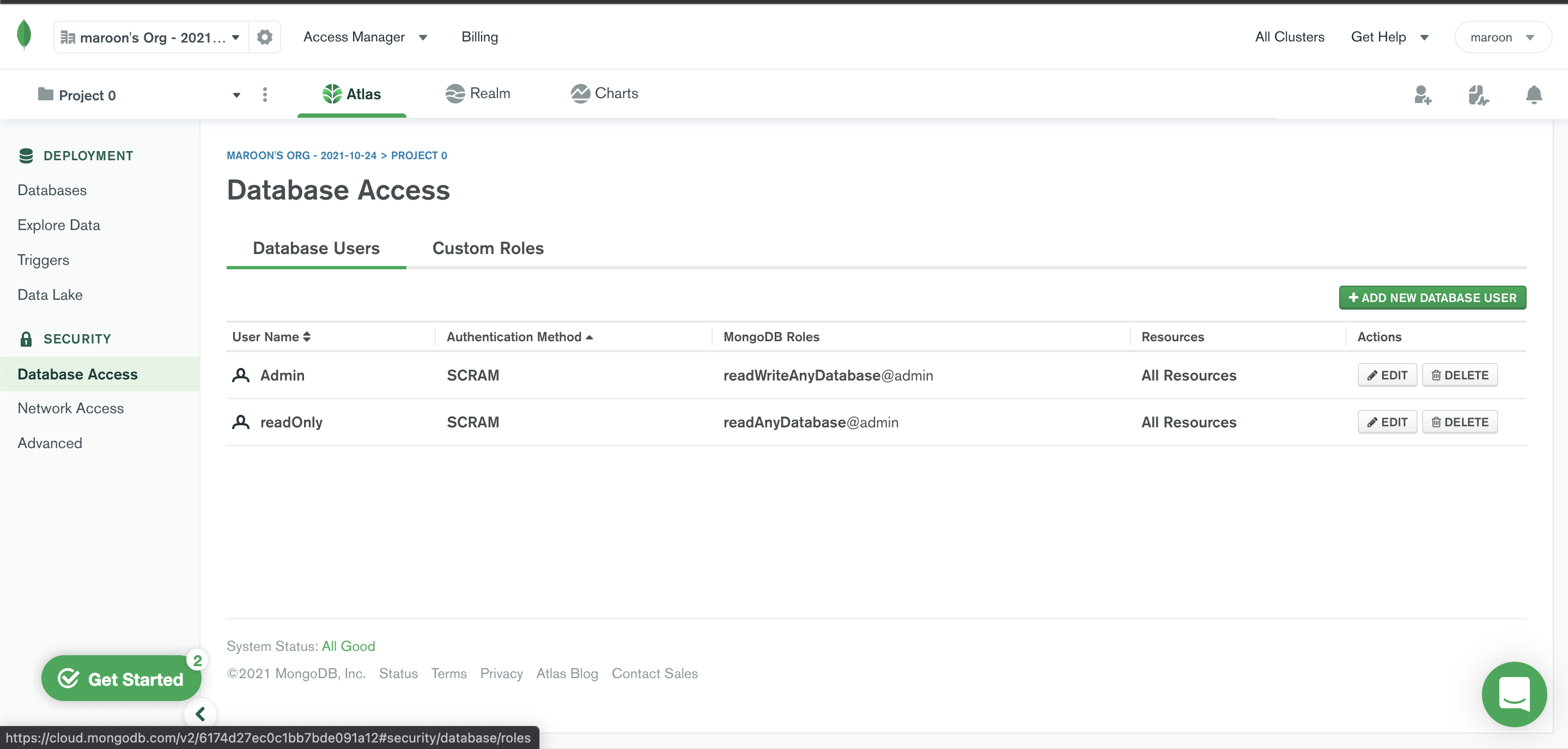Image resolution: width=1568 pixels, height=749 pixels.
Task: Collapse the sidebar with the chevron arrow
Action: coord(200,714)
